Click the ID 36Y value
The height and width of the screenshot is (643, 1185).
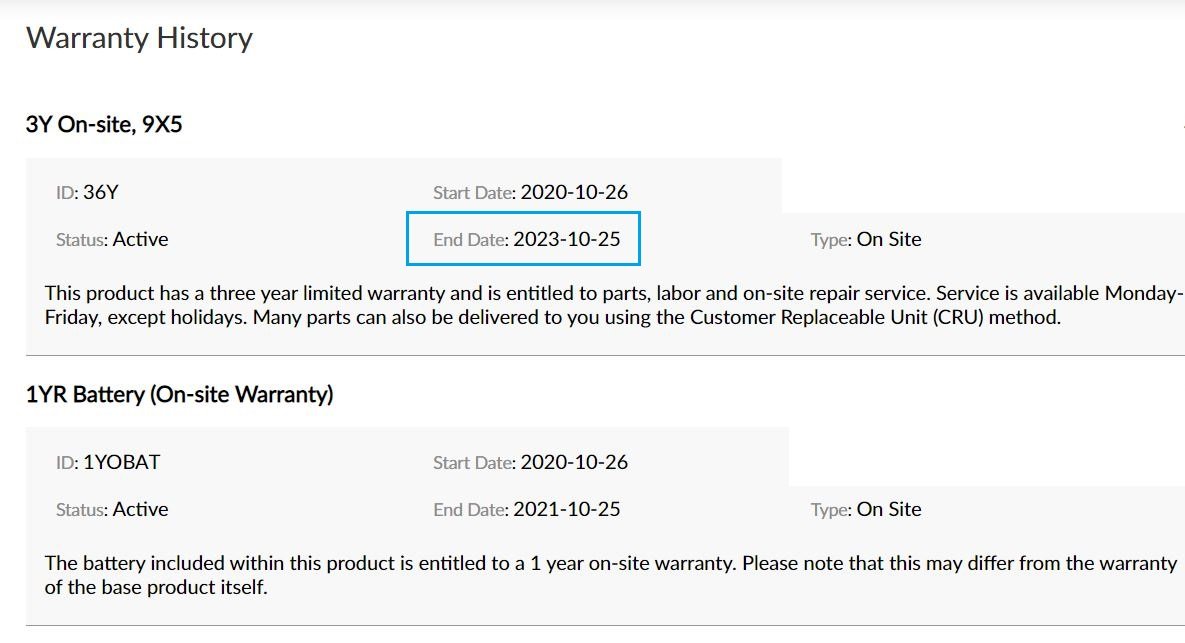(101, 192)
